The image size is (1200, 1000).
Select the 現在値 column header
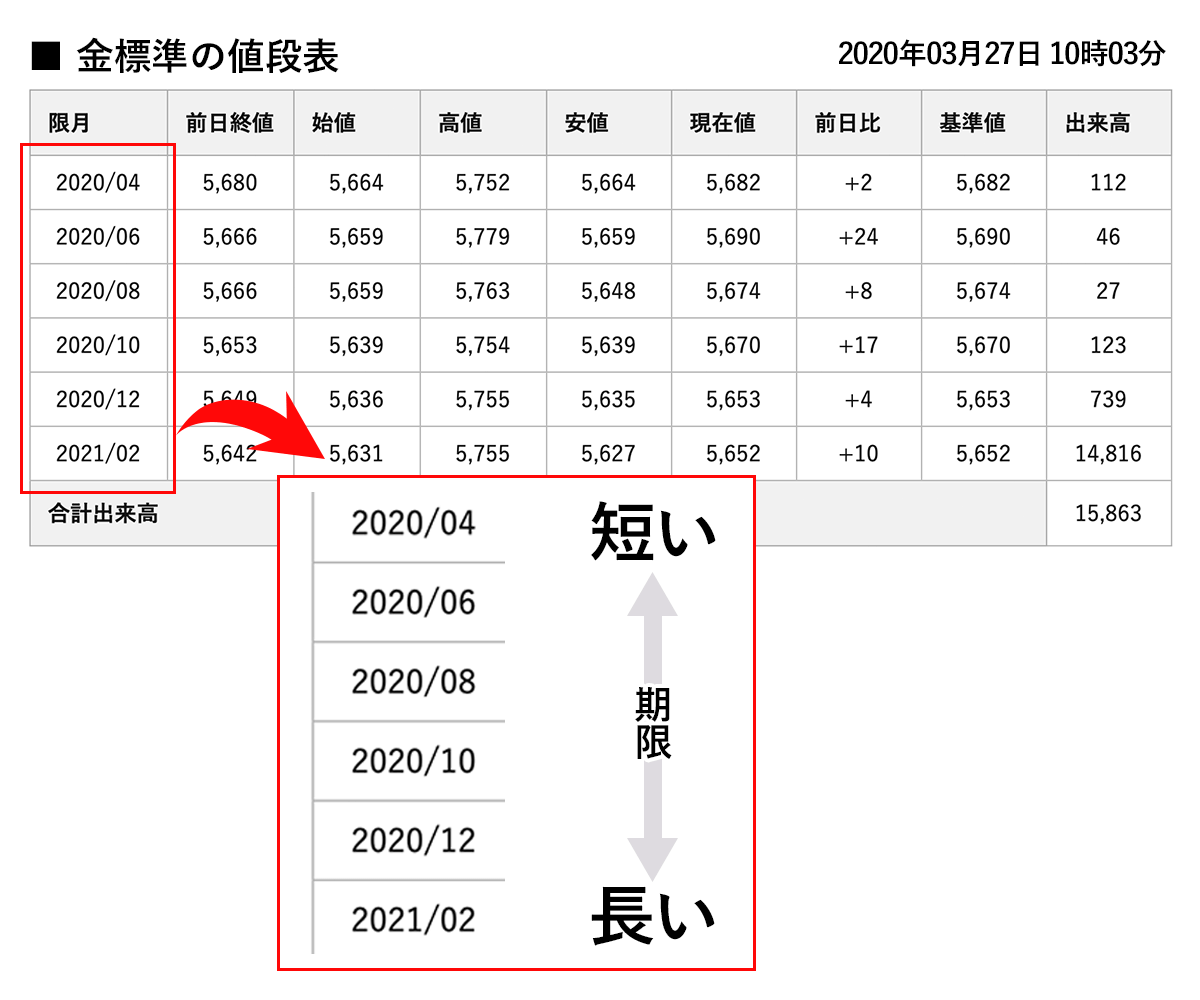click(x=722, y=123)
